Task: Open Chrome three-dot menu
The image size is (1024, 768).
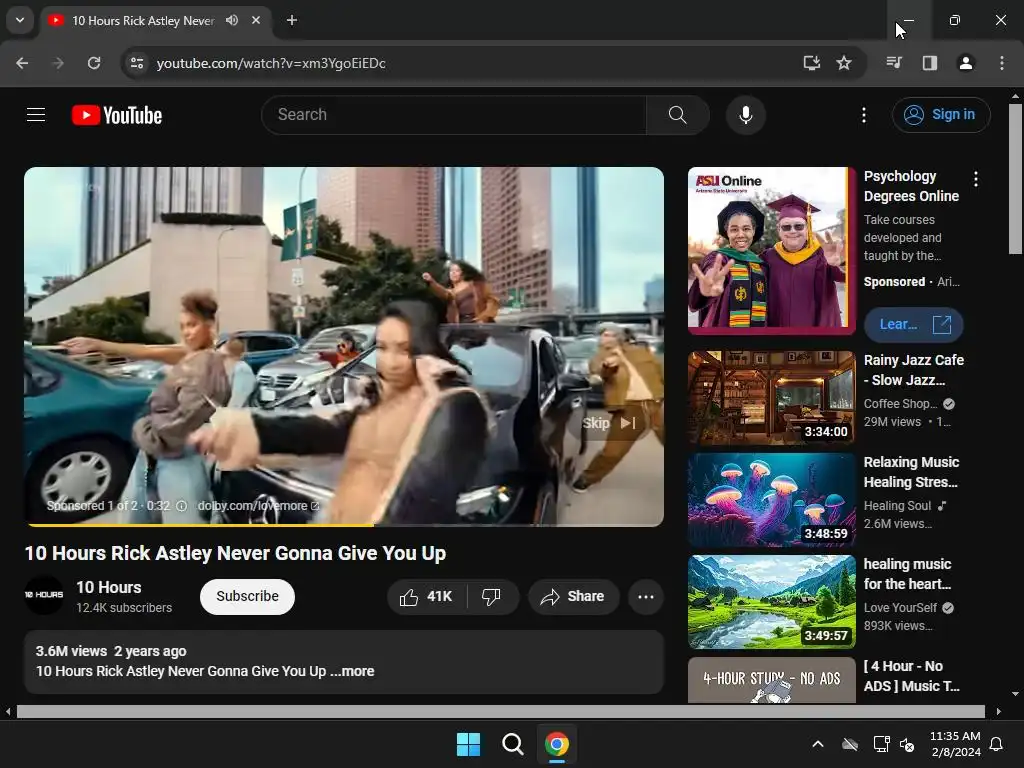Action: 1002,63
